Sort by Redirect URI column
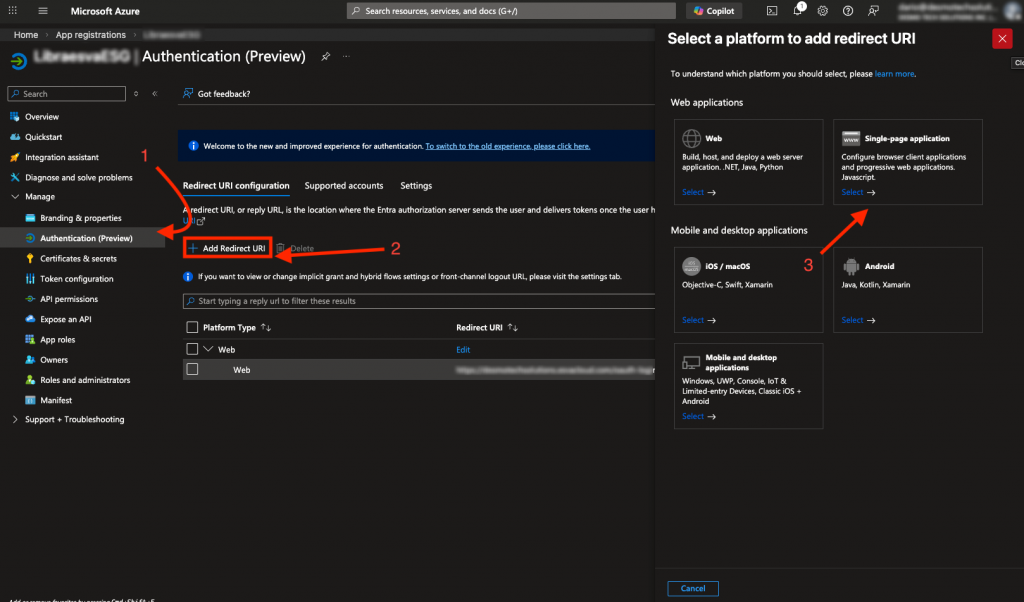This screenshot has height=602, width=1024. 487,327
